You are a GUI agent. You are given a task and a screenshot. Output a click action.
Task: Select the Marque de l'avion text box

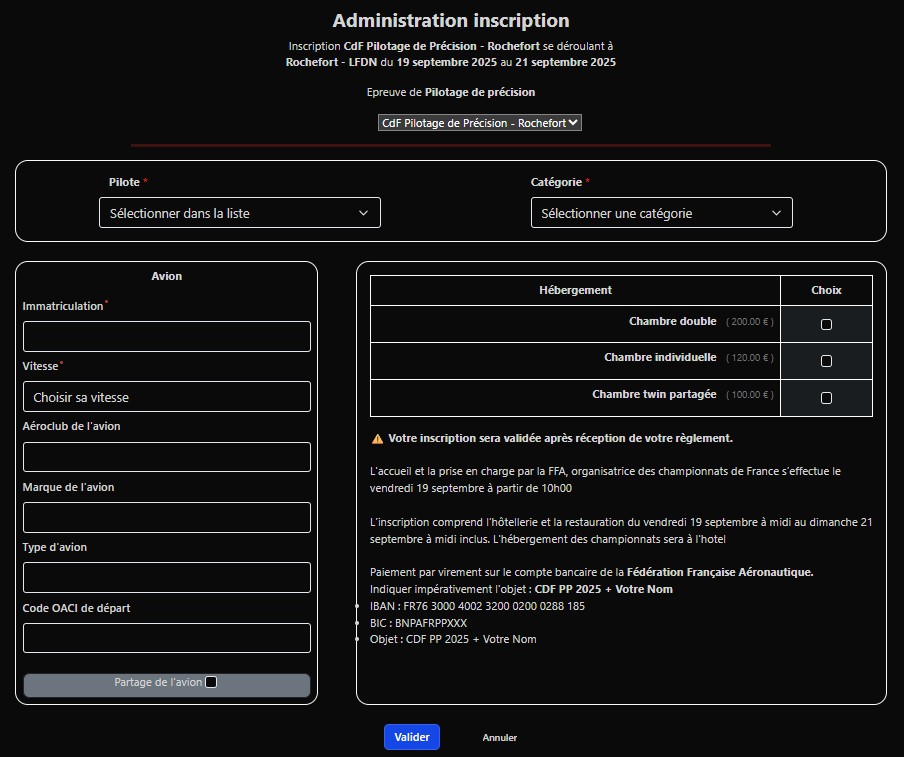click(166, 517)
